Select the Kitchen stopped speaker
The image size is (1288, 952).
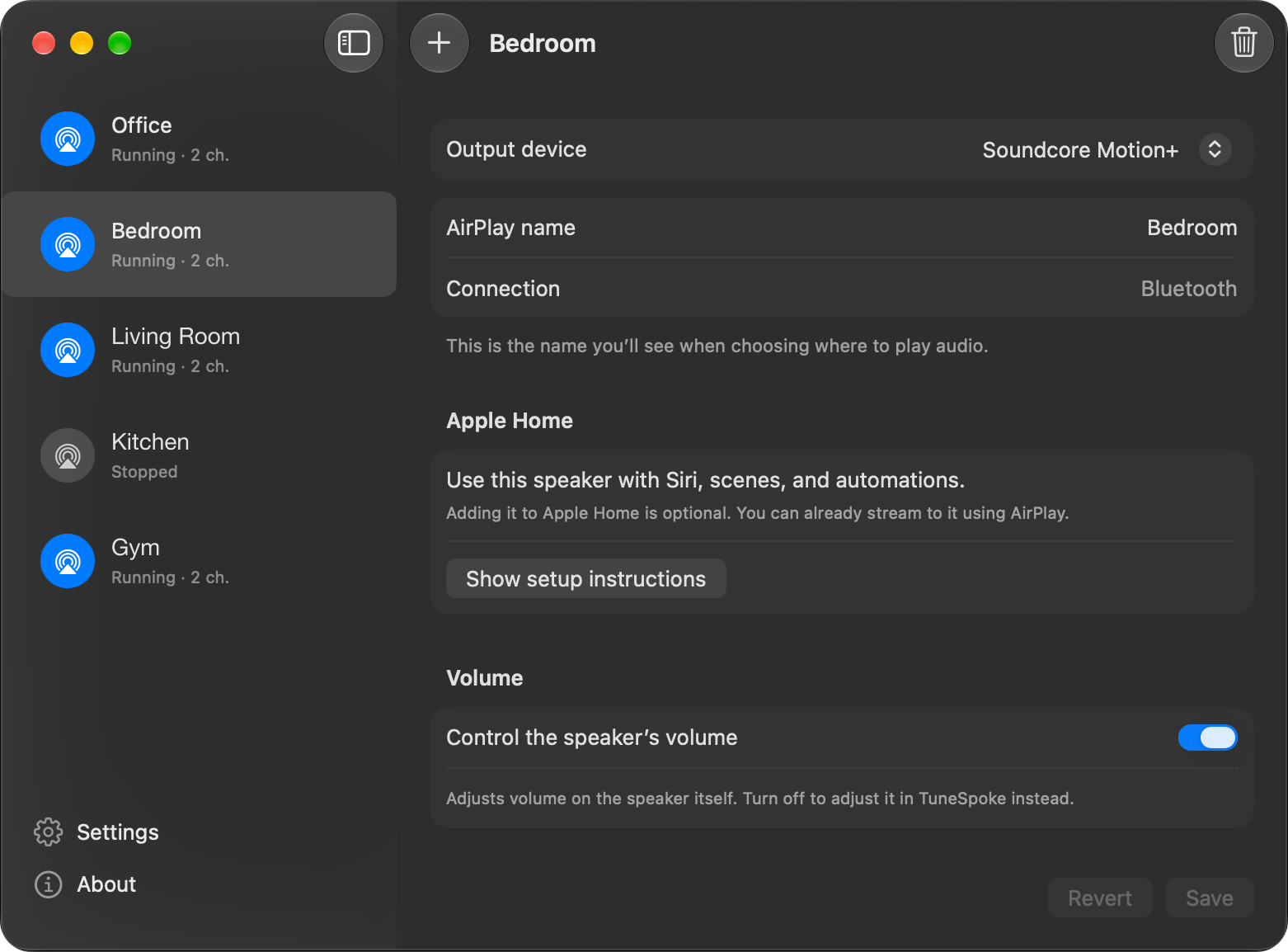pos(199,455)
